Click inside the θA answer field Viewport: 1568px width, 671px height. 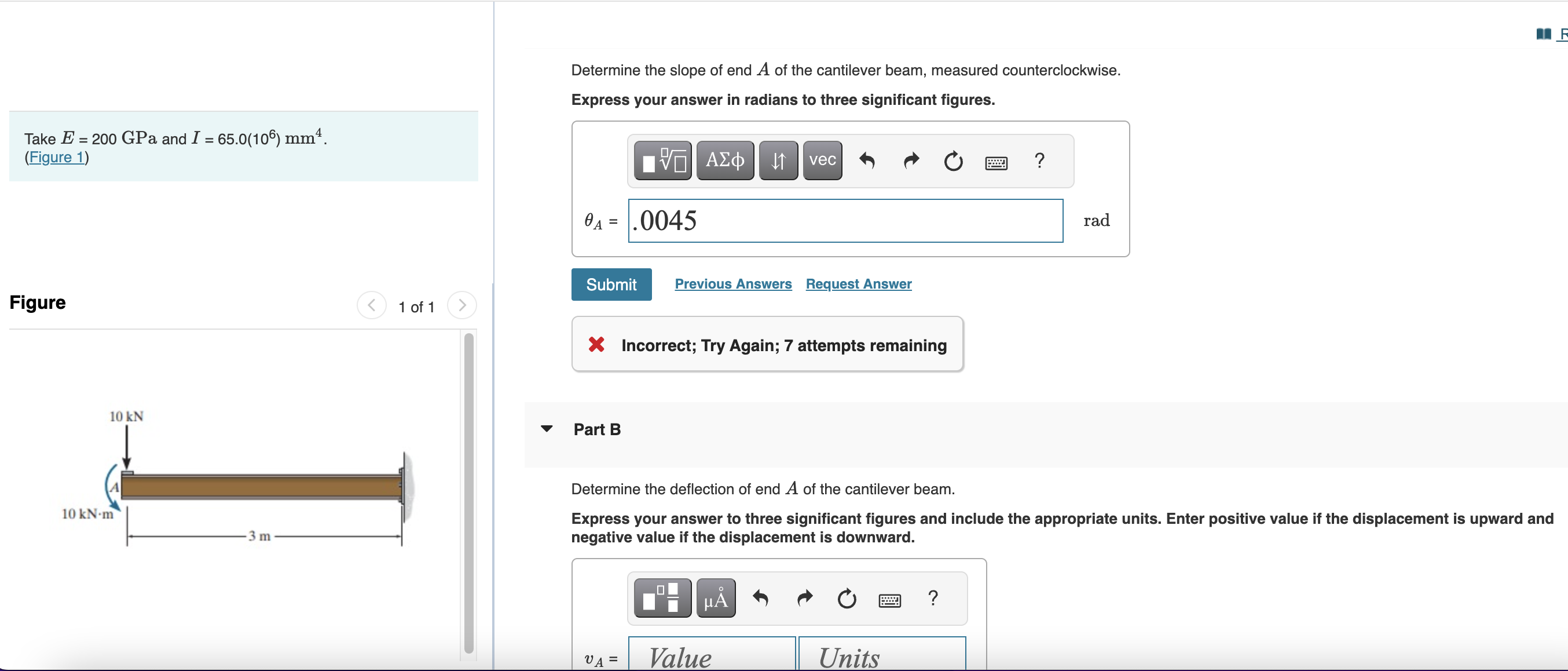[x=845, y=220]
